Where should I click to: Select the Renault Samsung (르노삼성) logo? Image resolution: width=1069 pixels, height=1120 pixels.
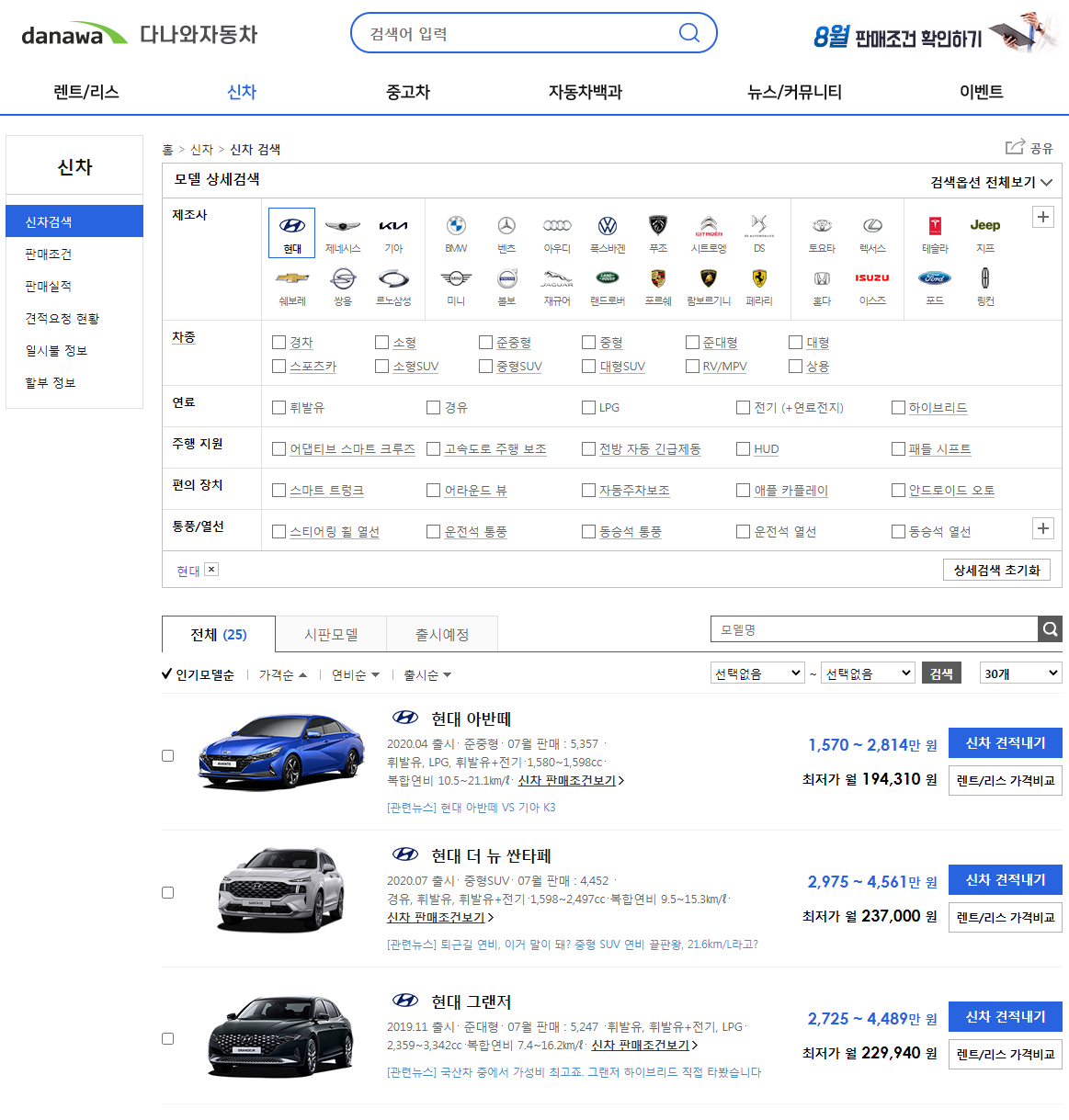[393, 286]
